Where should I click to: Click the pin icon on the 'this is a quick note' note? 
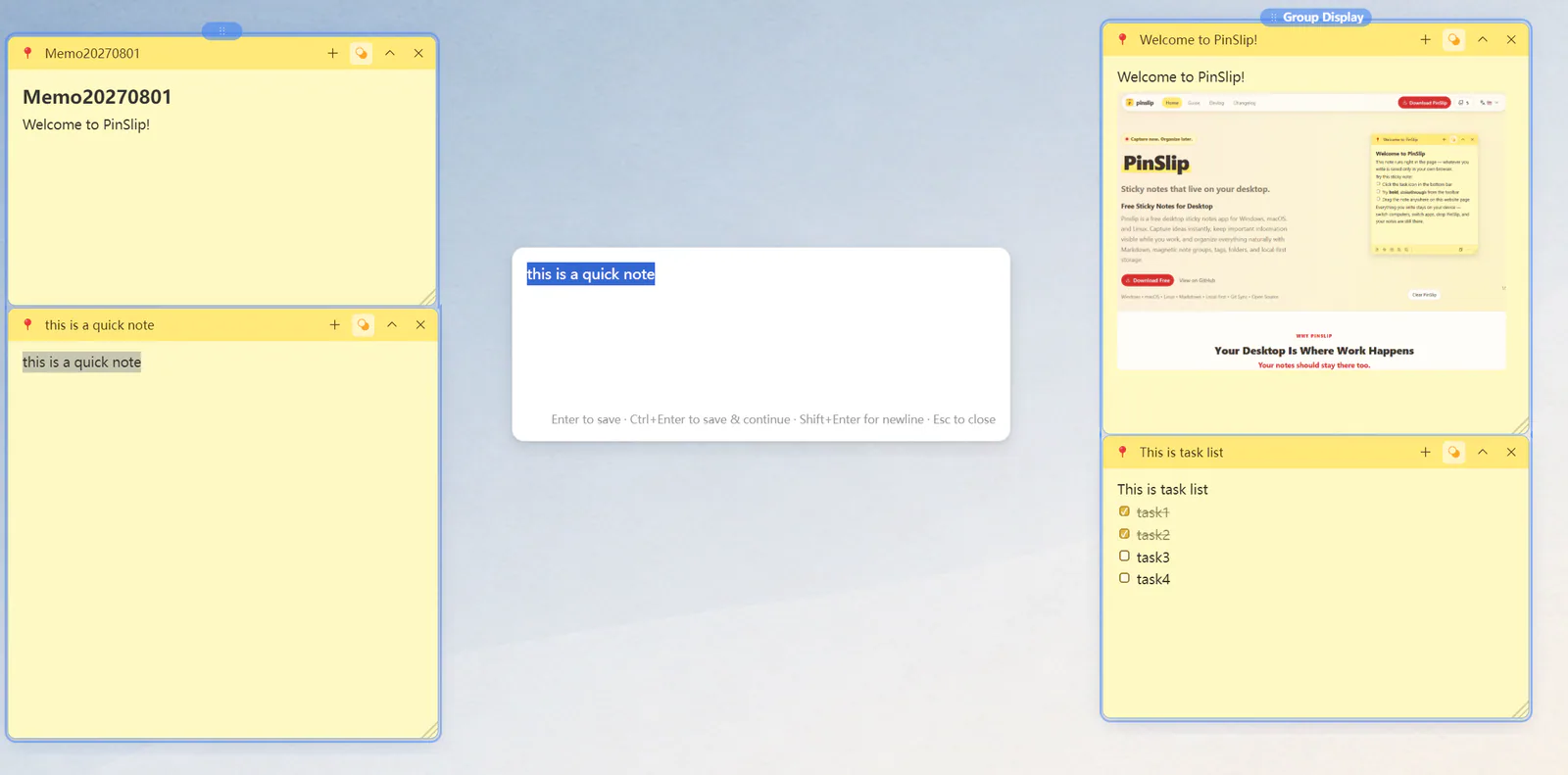[x=27, y=324]
